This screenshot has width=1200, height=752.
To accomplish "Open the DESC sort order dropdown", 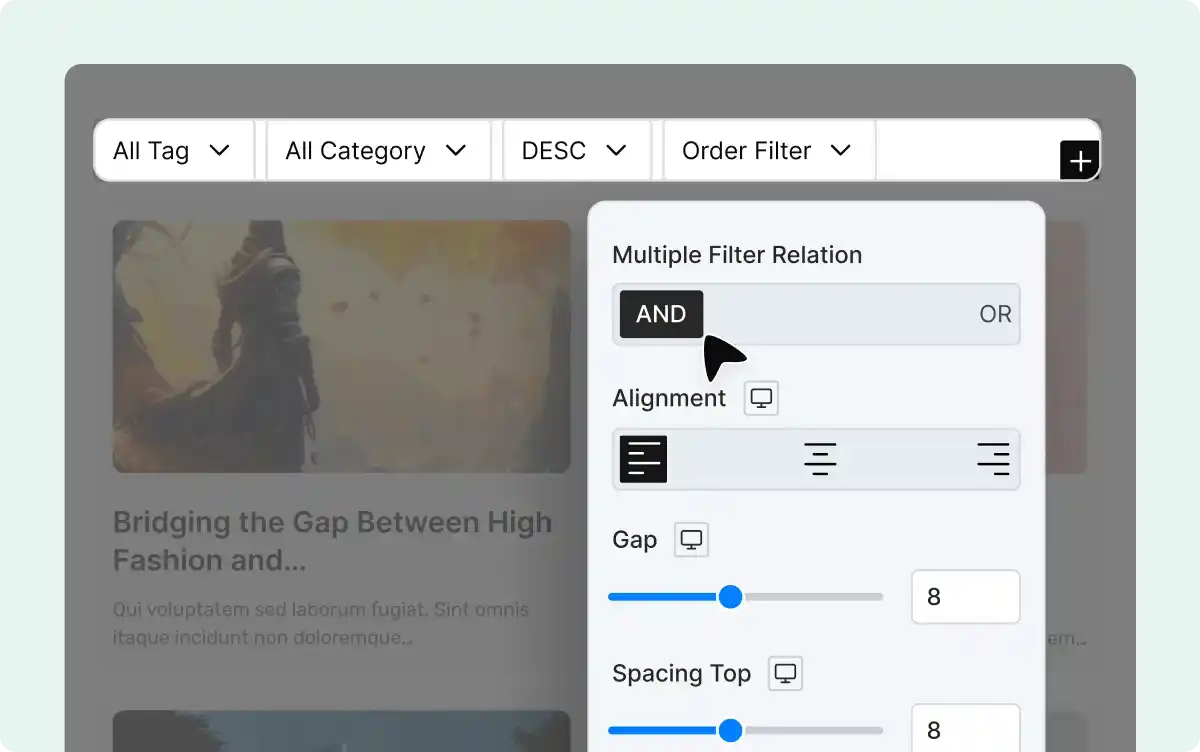I will (x=575, y=151).
